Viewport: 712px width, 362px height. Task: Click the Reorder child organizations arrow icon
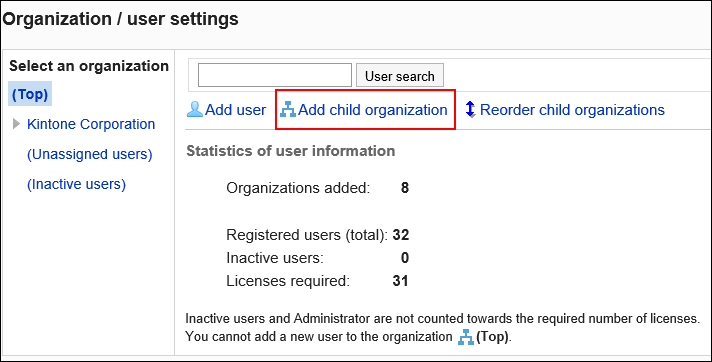point(470,109)
